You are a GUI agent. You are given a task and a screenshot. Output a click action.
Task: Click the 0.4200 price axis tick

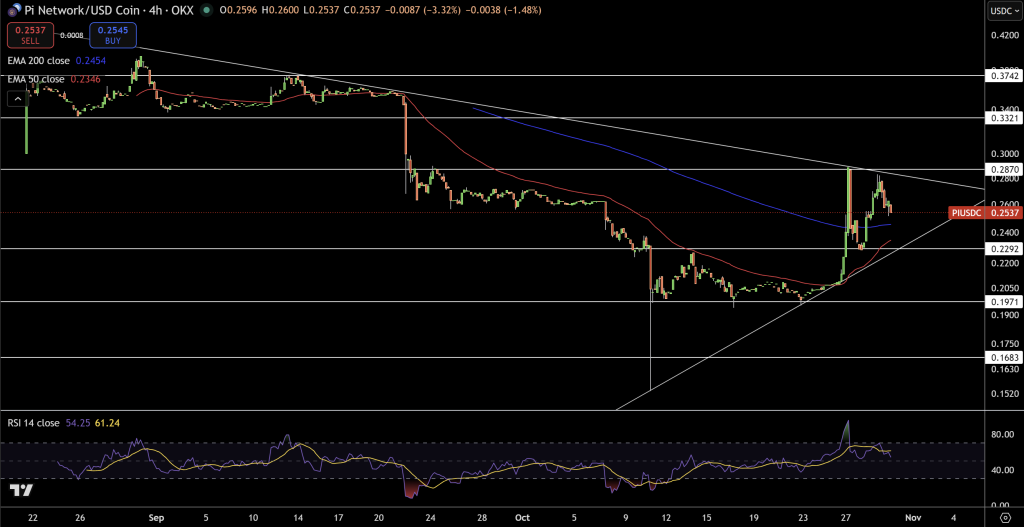tap(1003, 37)
